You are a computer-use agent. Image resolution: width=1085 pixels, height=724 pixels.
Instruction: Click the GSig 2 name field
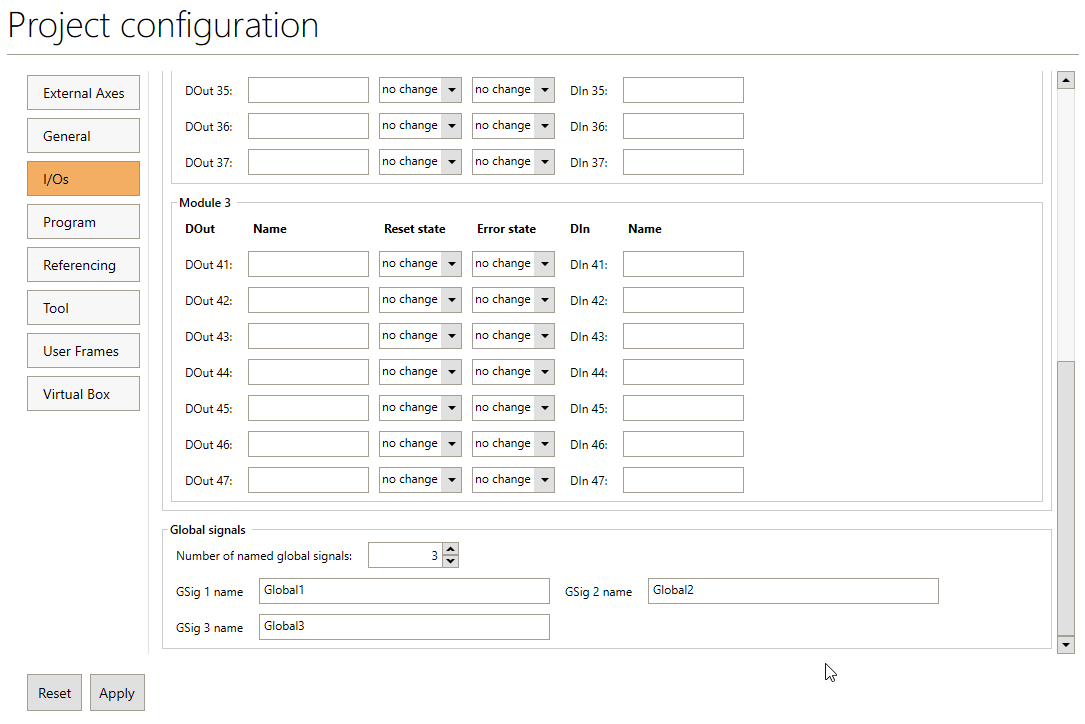click(x=793, y=591)
